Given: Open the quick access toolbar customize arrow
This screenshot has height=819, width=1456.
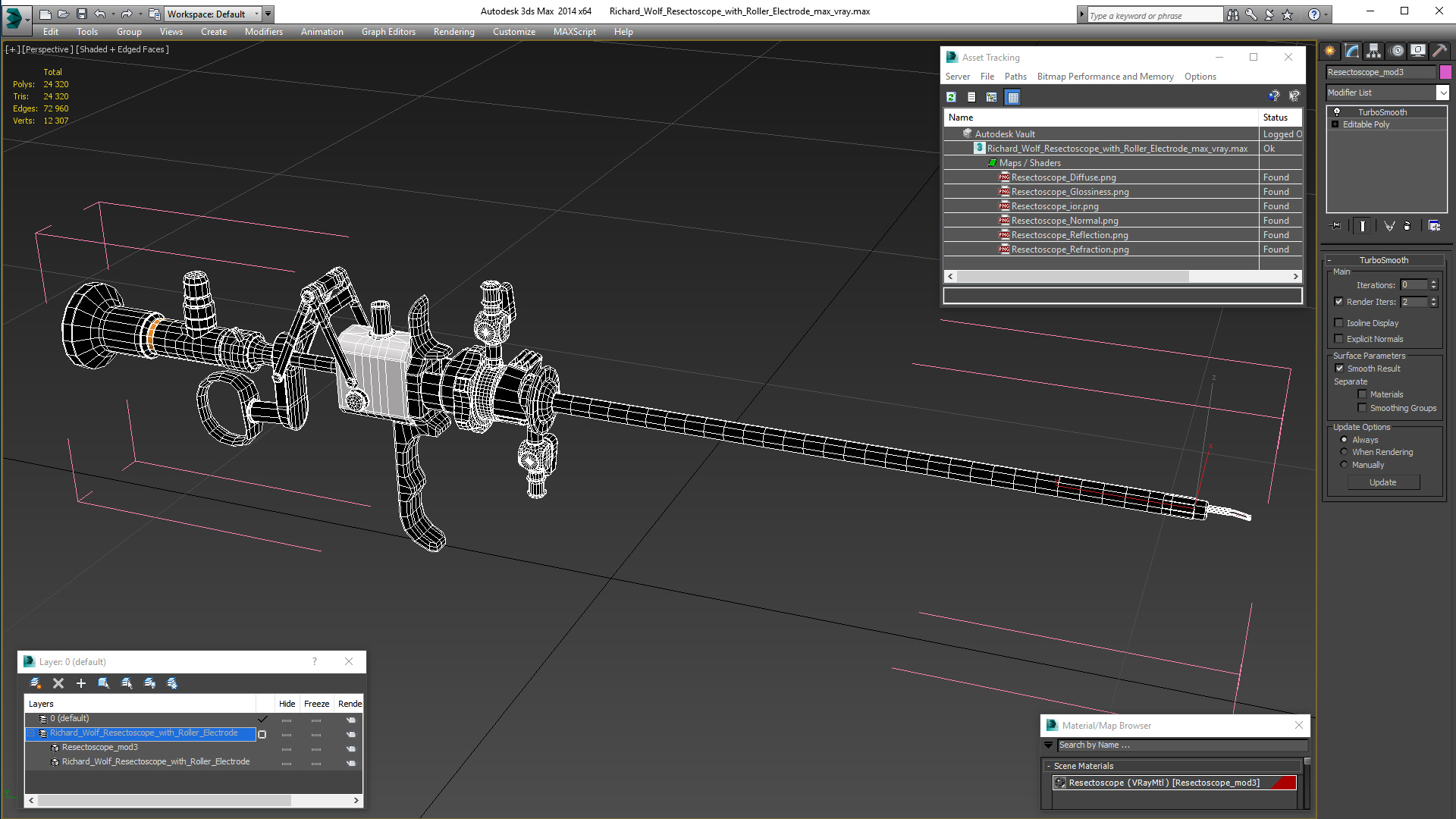Looking at the screenshot, I should click(x=268, y=14).
